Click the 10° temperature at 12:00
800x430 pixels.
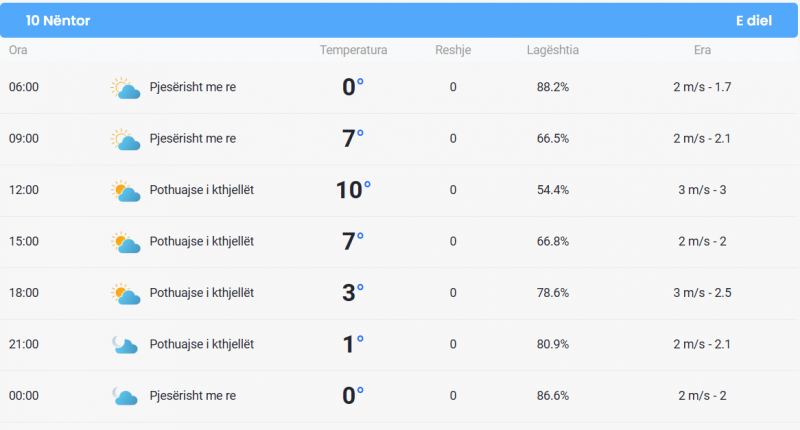(x=353, y=190)
